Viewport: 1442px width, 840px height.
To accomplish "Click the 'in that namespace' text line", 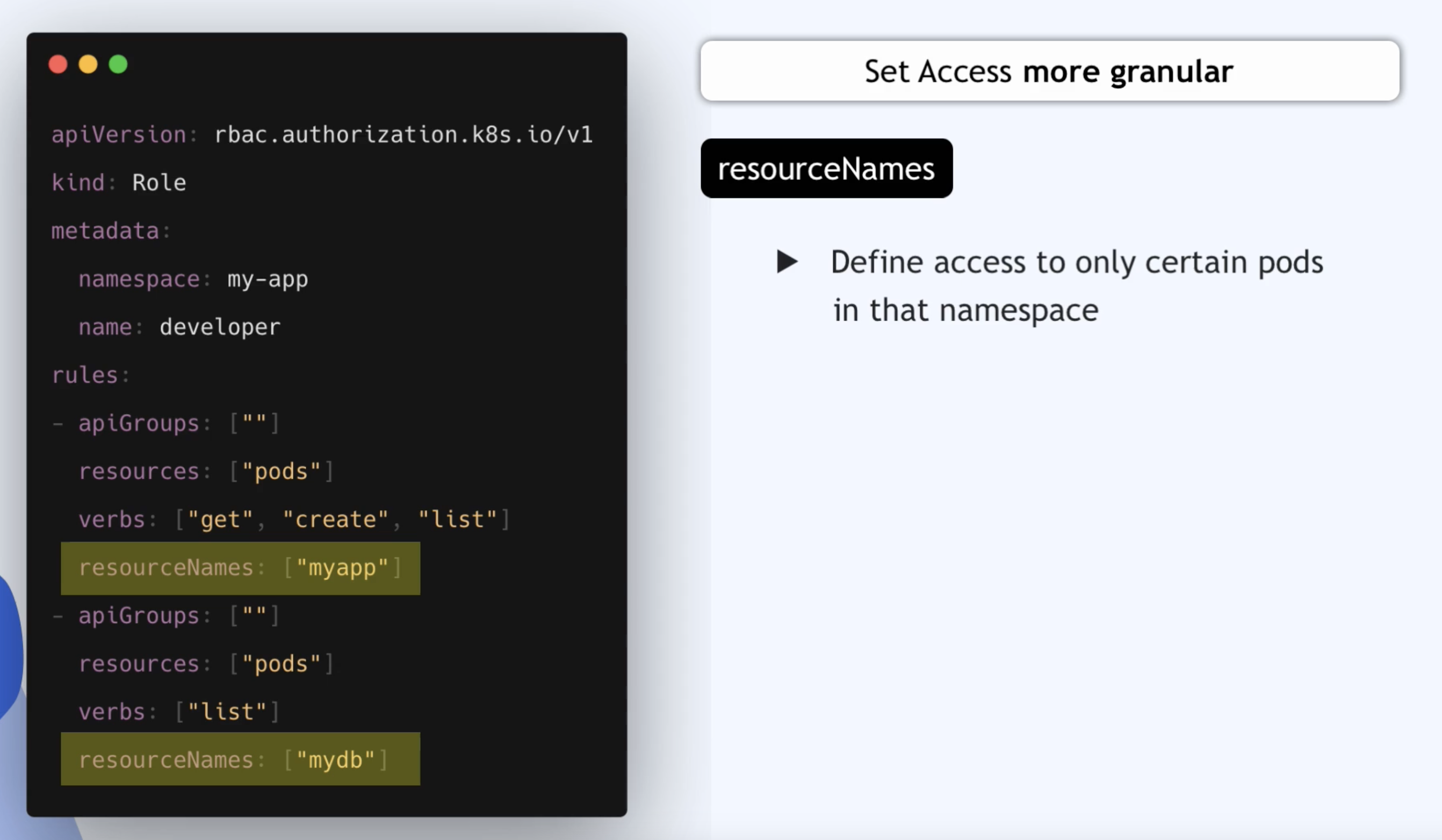I will coord(965,311).
